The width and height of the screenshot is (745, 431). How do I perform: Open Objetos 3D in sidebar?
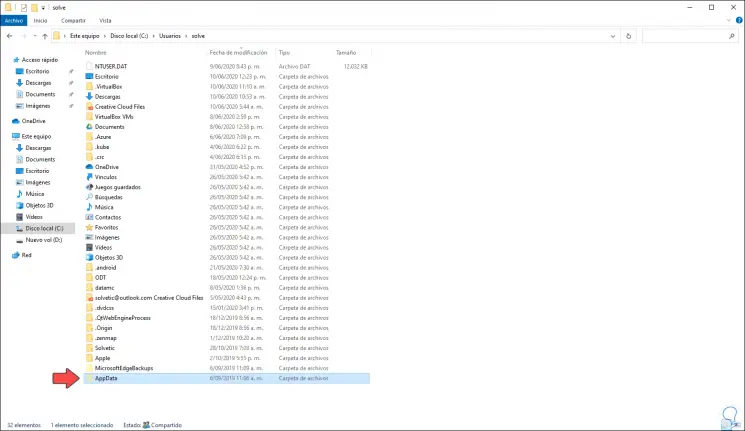[39, 205]
